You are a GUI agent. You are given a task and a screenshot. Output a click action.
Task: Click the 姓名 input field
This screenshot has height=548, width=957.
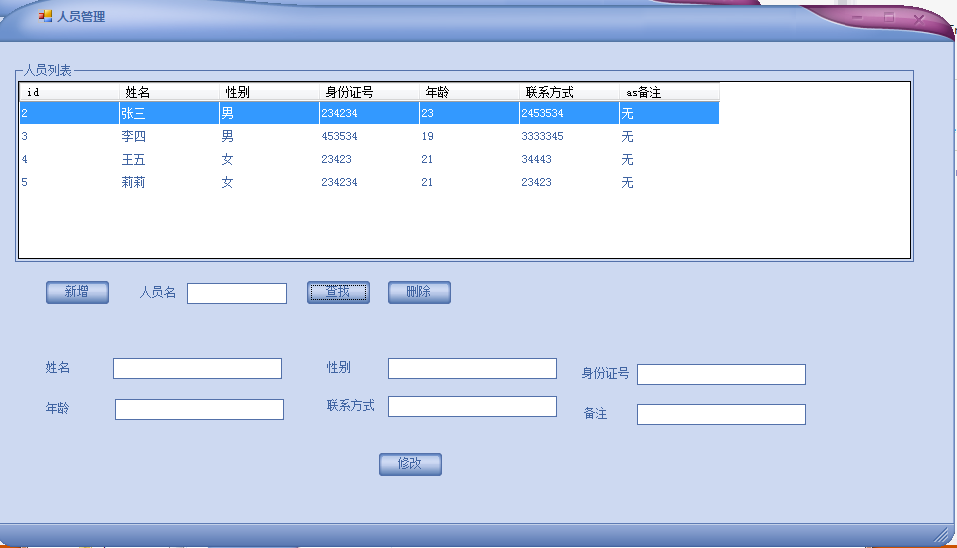pos(197,369)
